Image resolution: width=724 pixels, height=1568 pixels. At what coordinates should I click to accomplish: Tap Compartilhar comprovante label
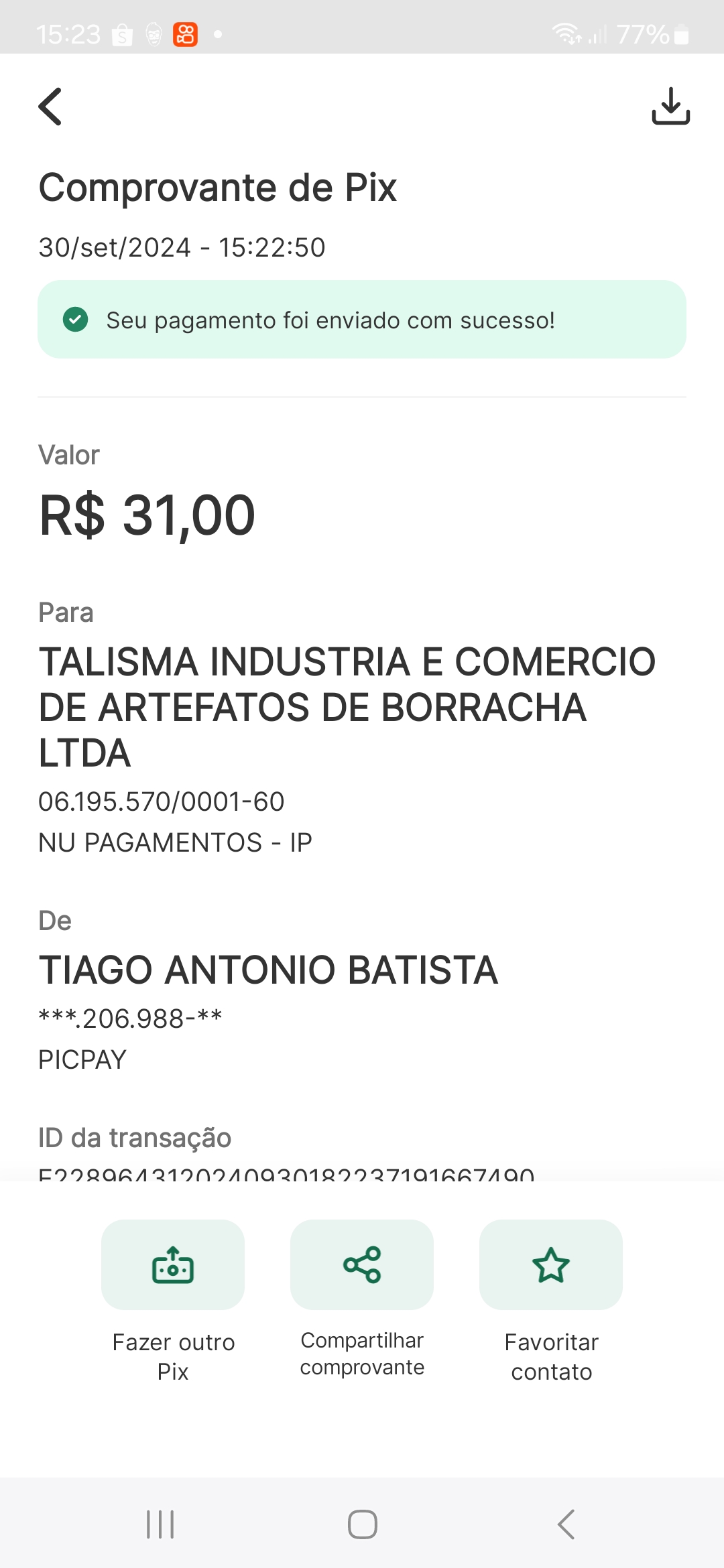click(x=362, y=1354)
